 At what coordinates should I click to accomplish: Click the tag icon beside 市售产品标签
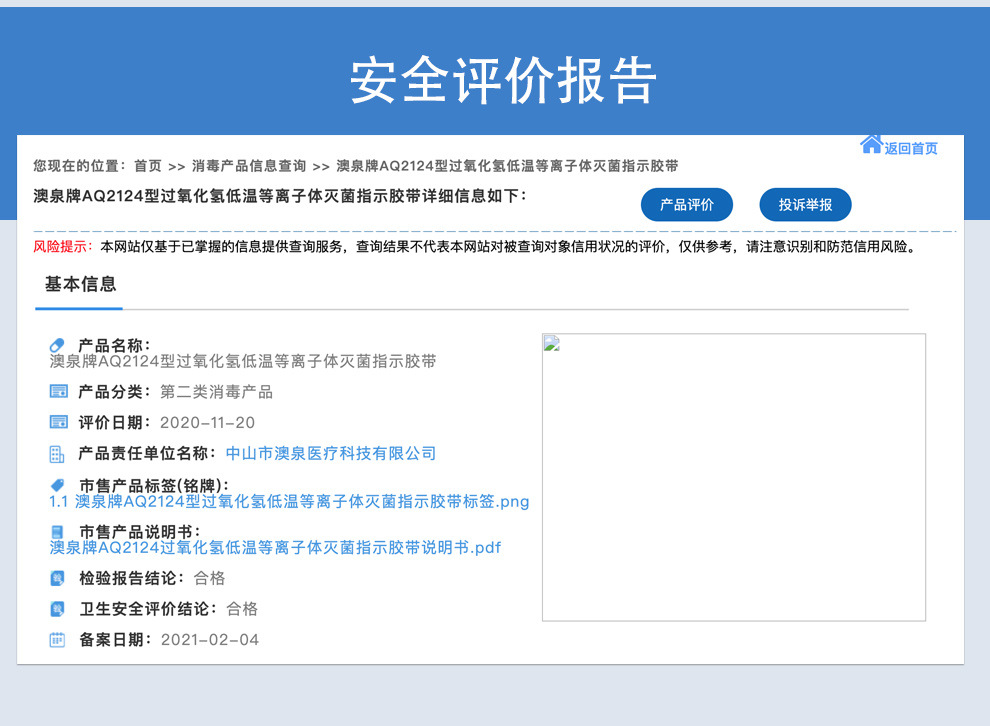(x=57, y=485)
